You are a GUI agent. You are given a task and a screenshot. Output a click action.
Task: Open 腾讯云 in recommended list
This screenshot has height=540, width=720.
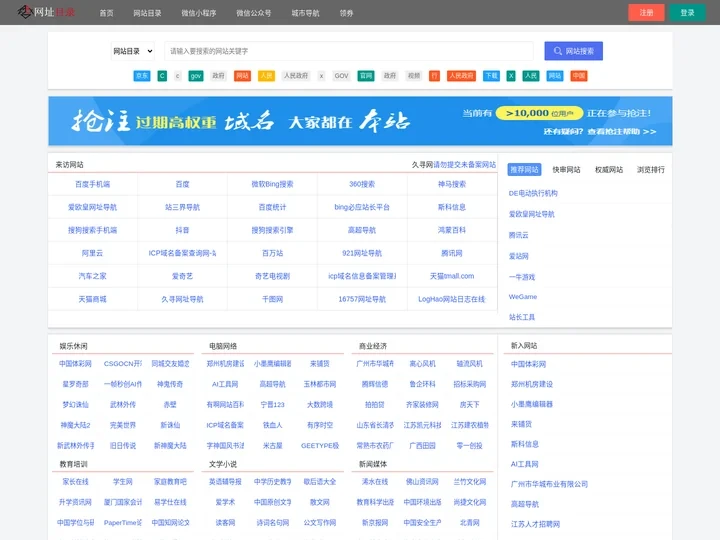(518, 235)
